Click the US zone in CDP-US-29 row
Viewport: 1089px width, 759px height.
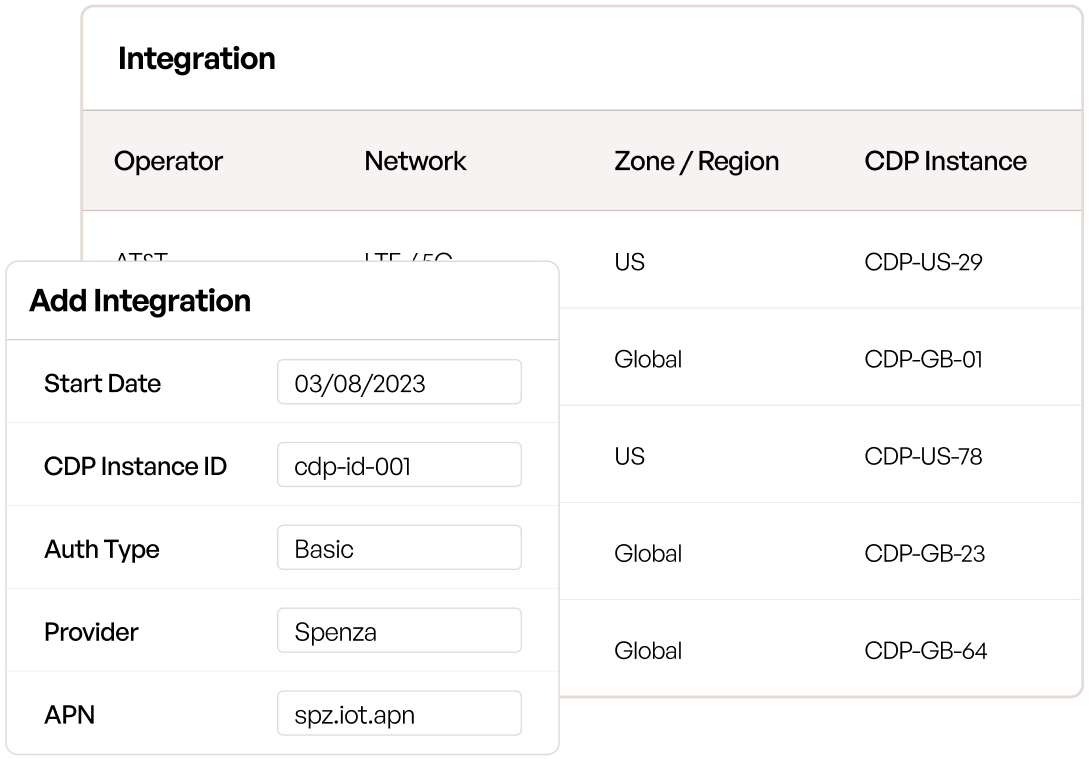pyautogui.click(x=629, y=262)
